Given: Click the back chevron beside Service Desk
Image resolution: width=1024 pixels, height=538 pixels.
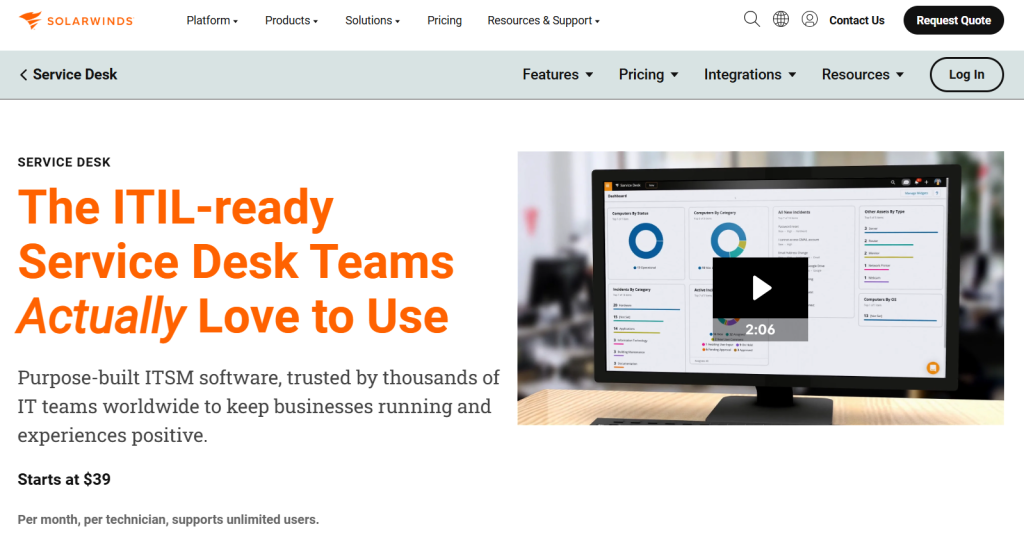Looking at the screenshot, I should coord(24,74).
